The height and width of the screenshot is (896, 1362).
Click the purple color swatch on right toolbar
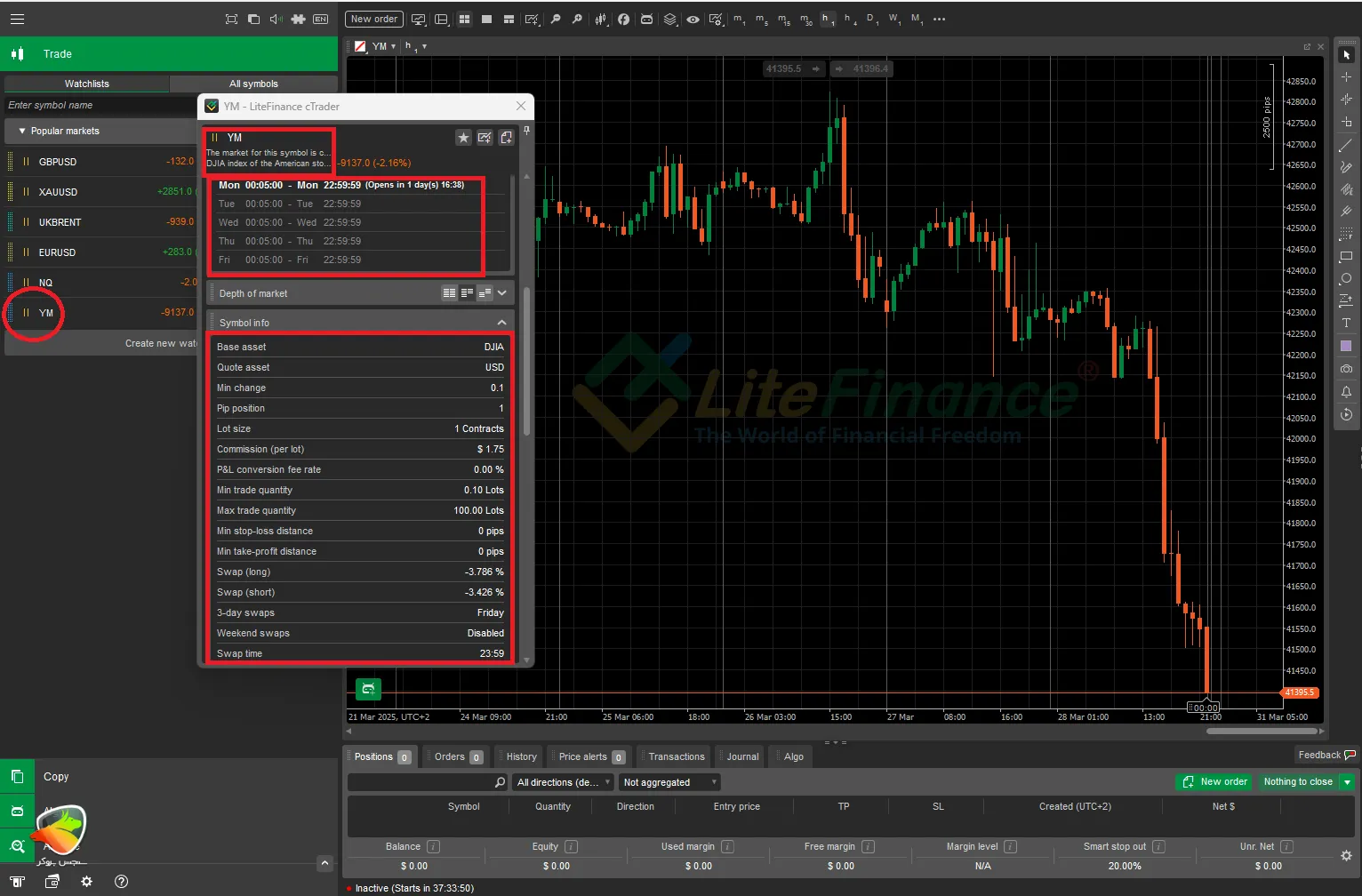tap(1346, 347)
